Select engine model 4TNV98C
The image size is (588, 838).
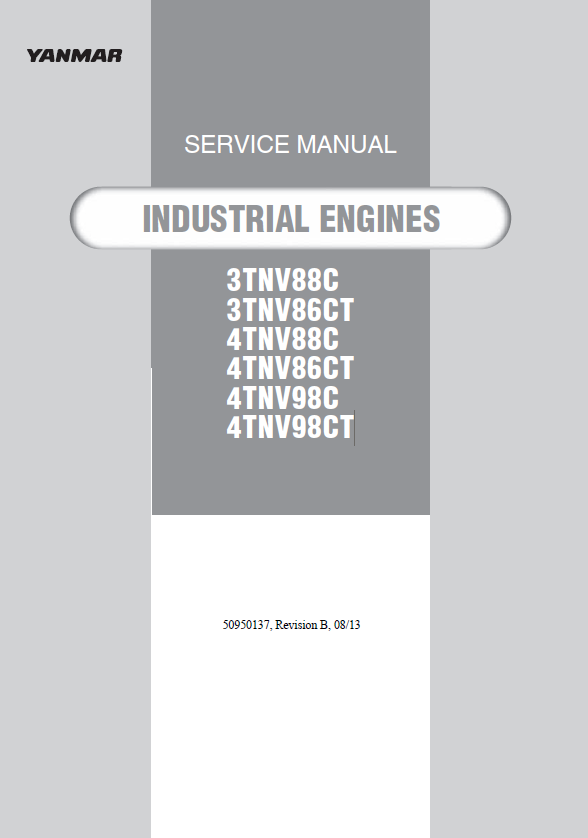pyautogui.click(x=283, y=398)
